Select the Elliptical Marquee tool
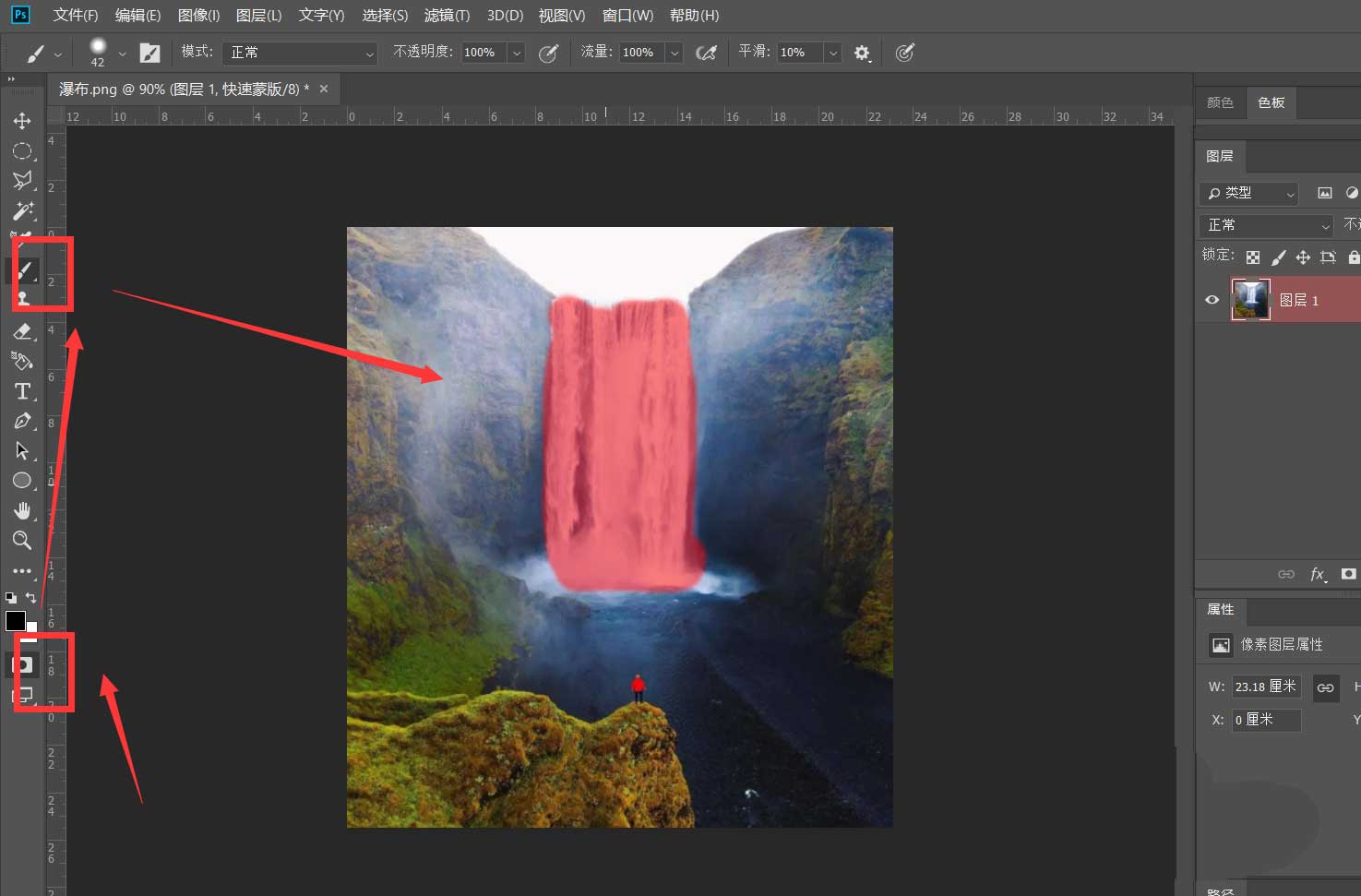 tap(22, 151)
